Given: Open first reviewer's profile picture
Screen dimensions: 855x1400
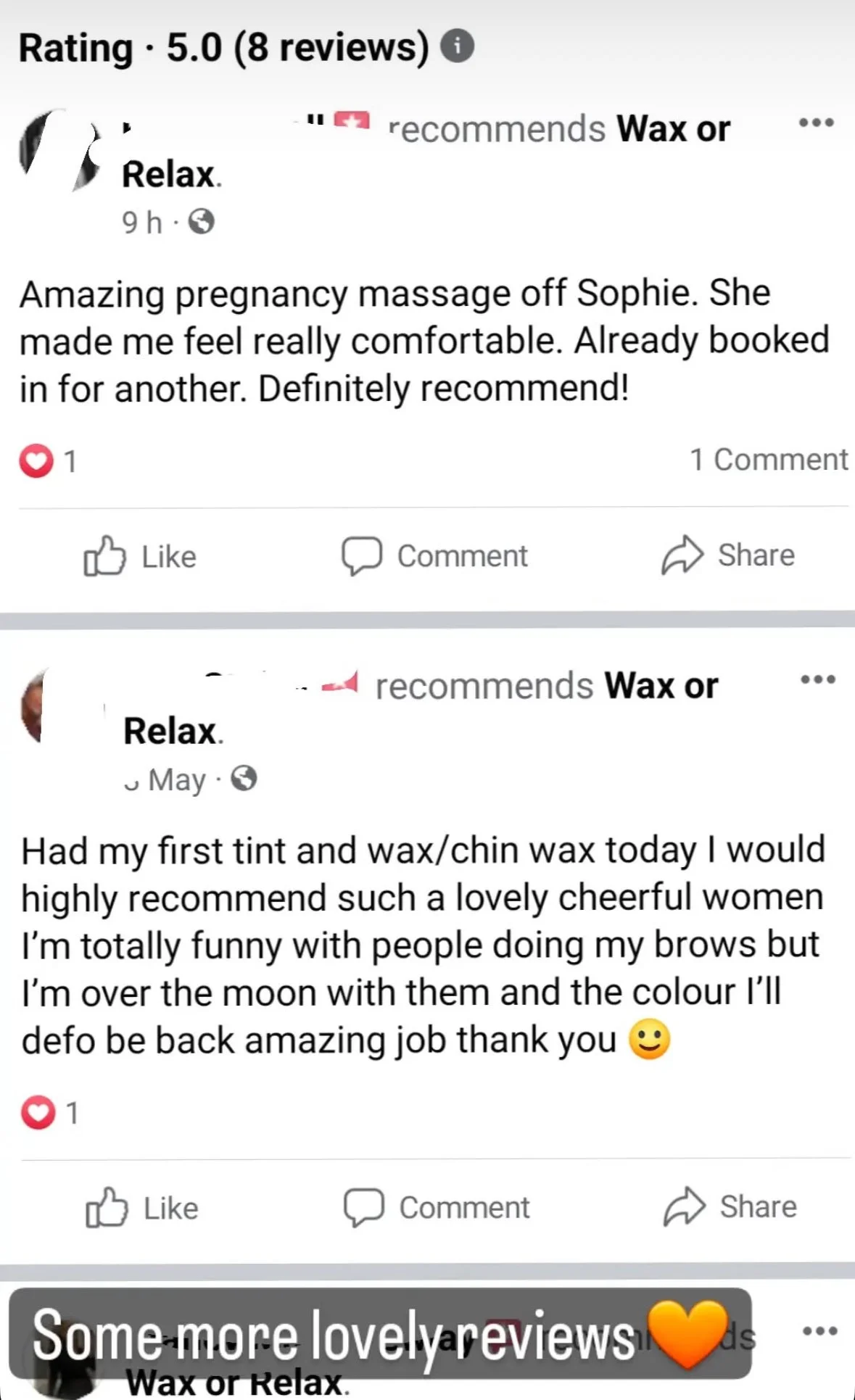Looking at the screenshot, I should coord(59,149).
